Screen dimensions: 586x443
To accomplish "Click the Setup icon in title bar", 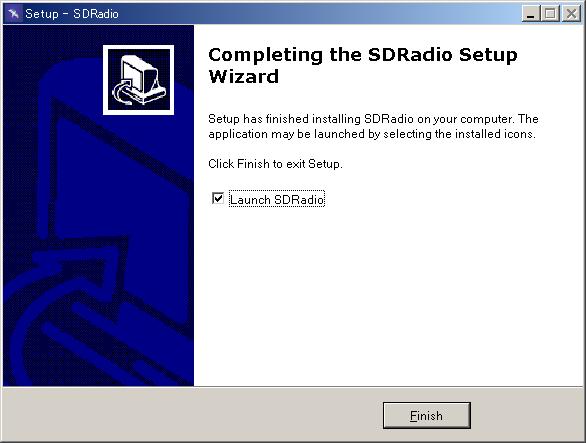I will (13, 14).
